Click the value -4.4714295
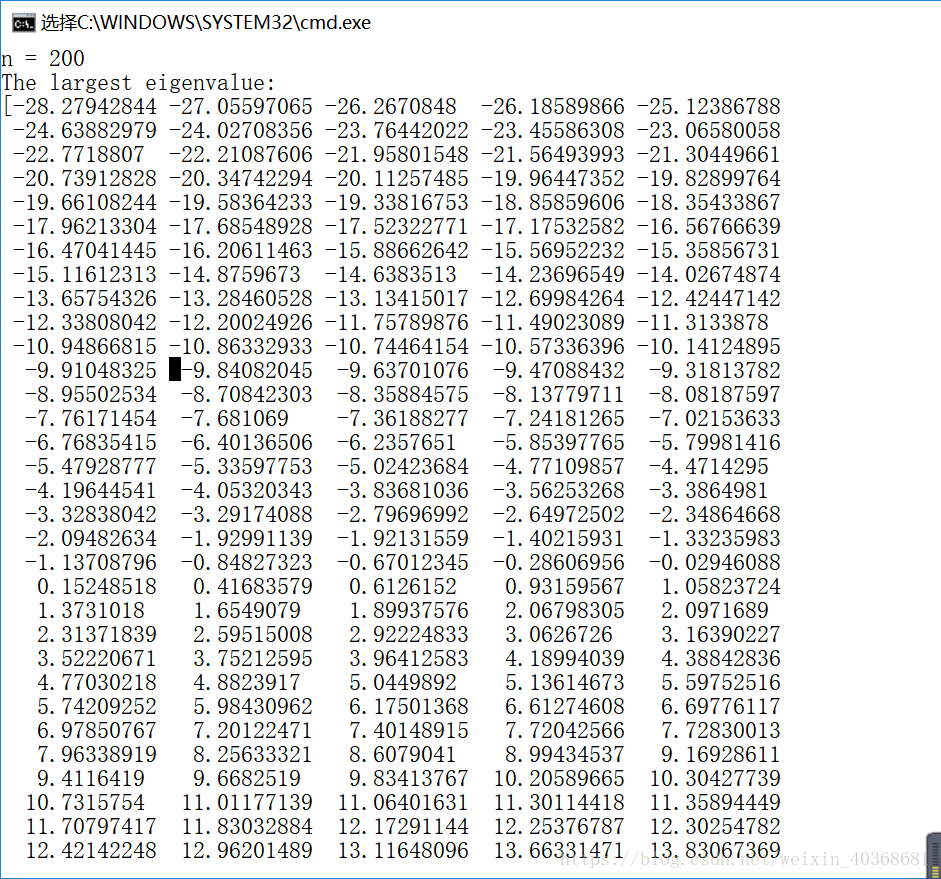This screenshot has height=879, width=941. [x=709, y=467]
